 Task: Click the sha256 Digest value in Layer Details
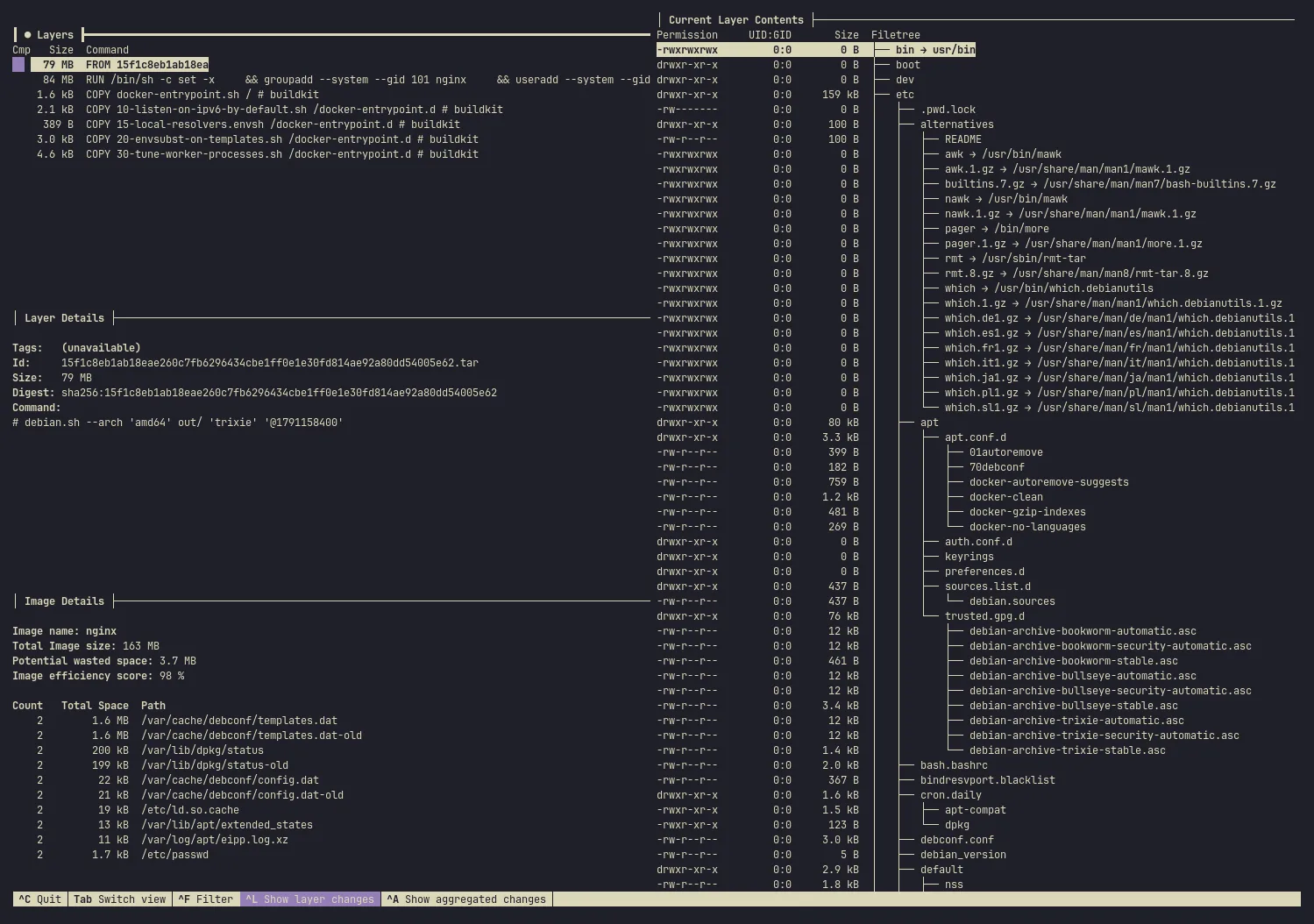pyautogui.click(x=279, y=393)
